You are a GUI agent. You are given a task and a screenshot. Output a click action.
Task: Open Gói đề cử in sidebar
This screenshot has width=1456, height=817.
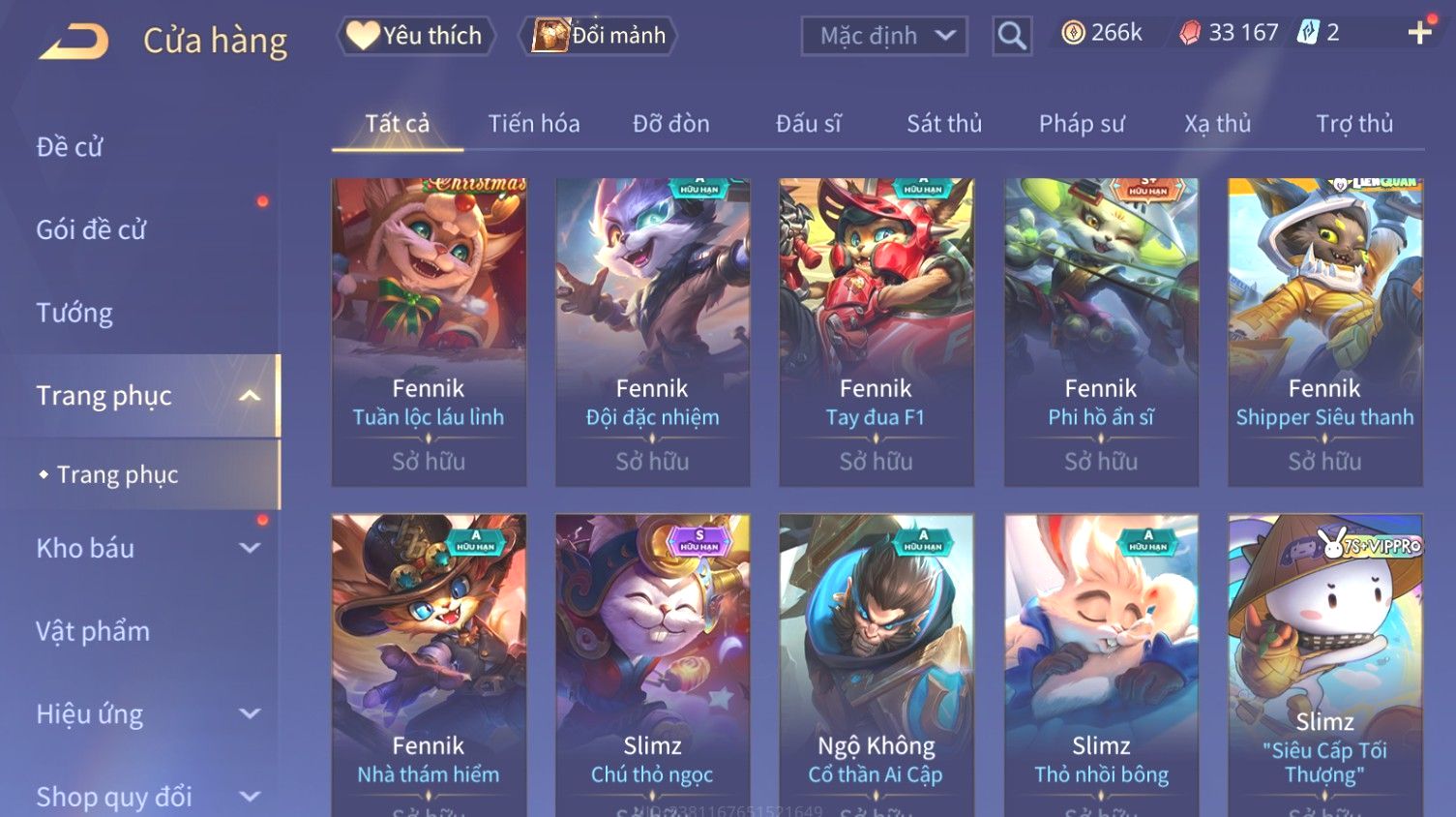(x=91, y=230)
